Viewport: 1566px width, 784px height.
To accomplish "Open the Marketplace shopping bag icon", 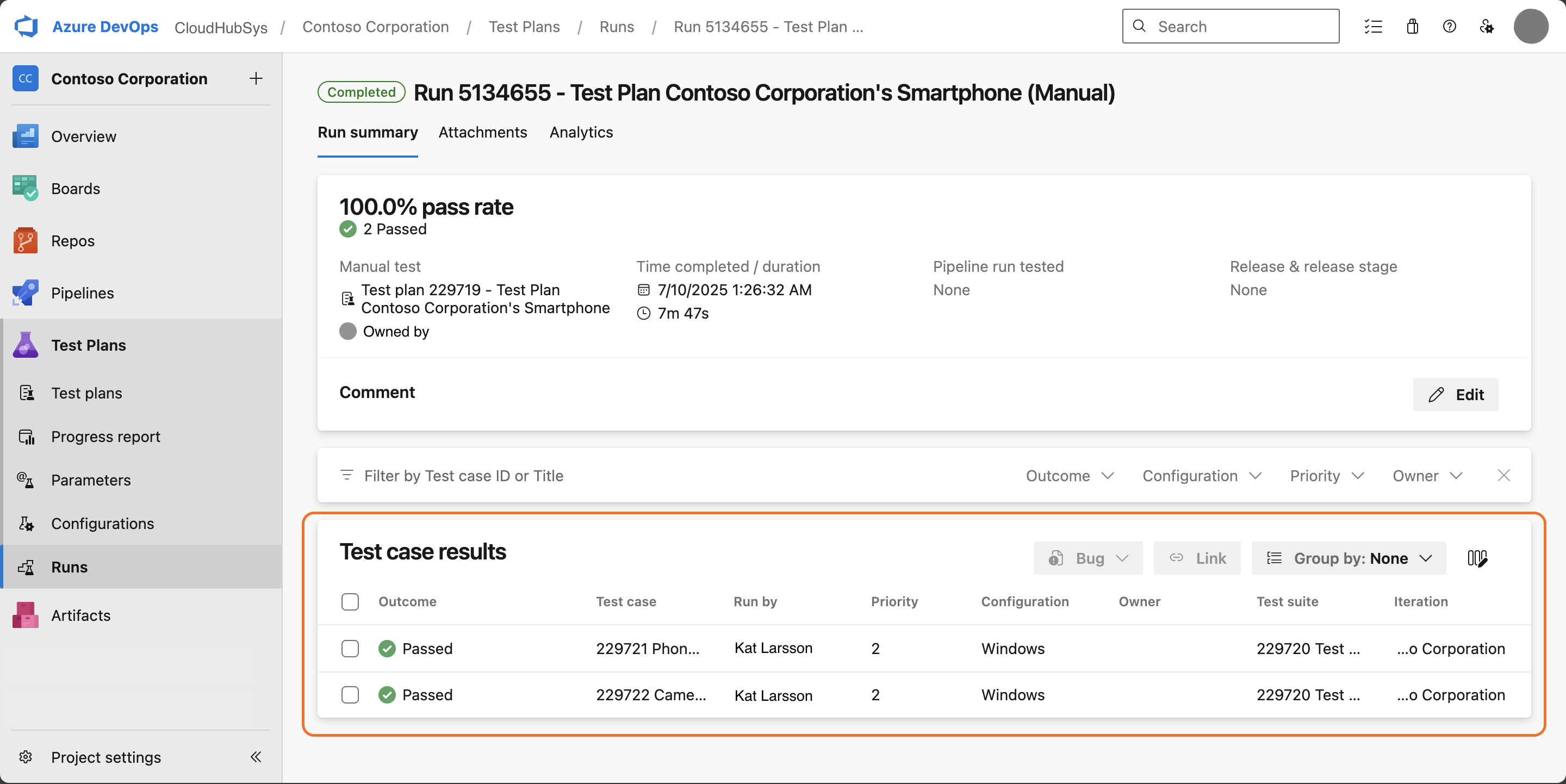I will coord(1412,26).
